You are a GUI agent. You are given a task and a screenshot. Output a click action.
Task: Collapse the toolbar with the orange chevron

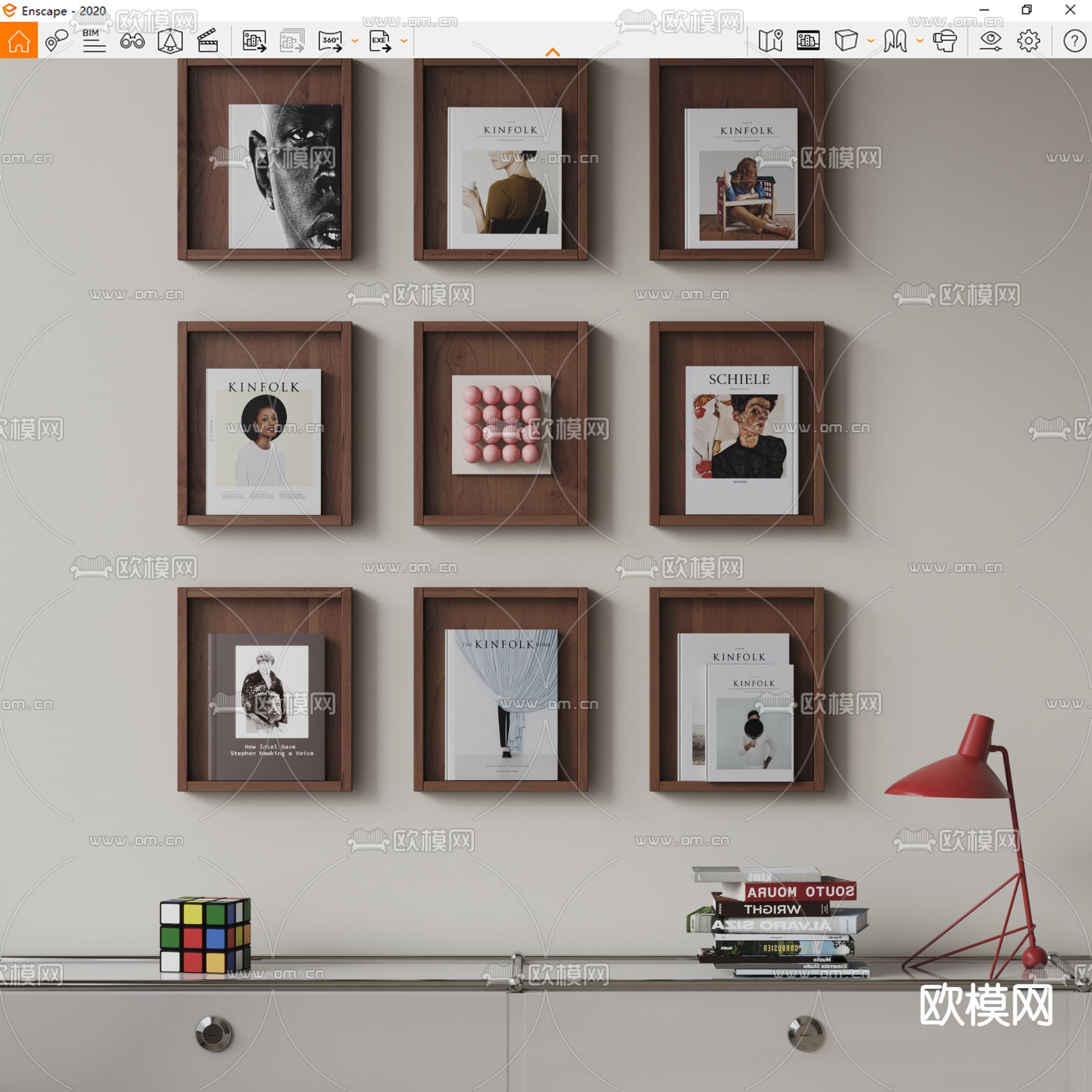pos(553,53)
